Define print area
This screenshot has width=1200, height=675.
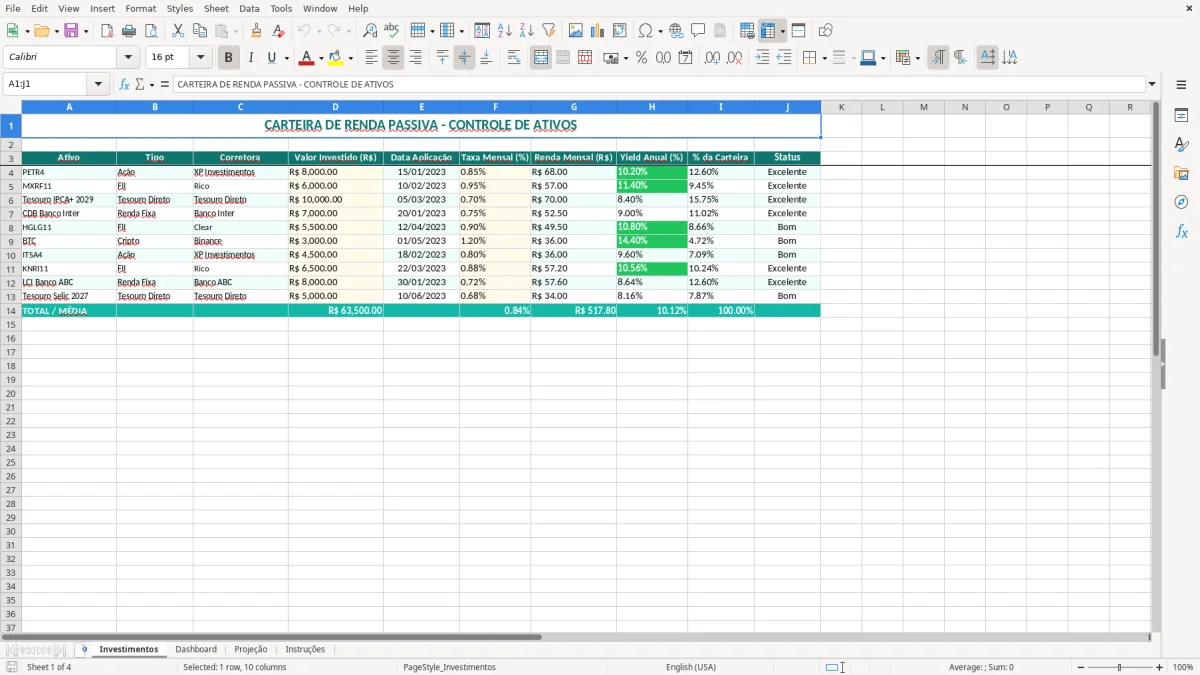point(747,31)
